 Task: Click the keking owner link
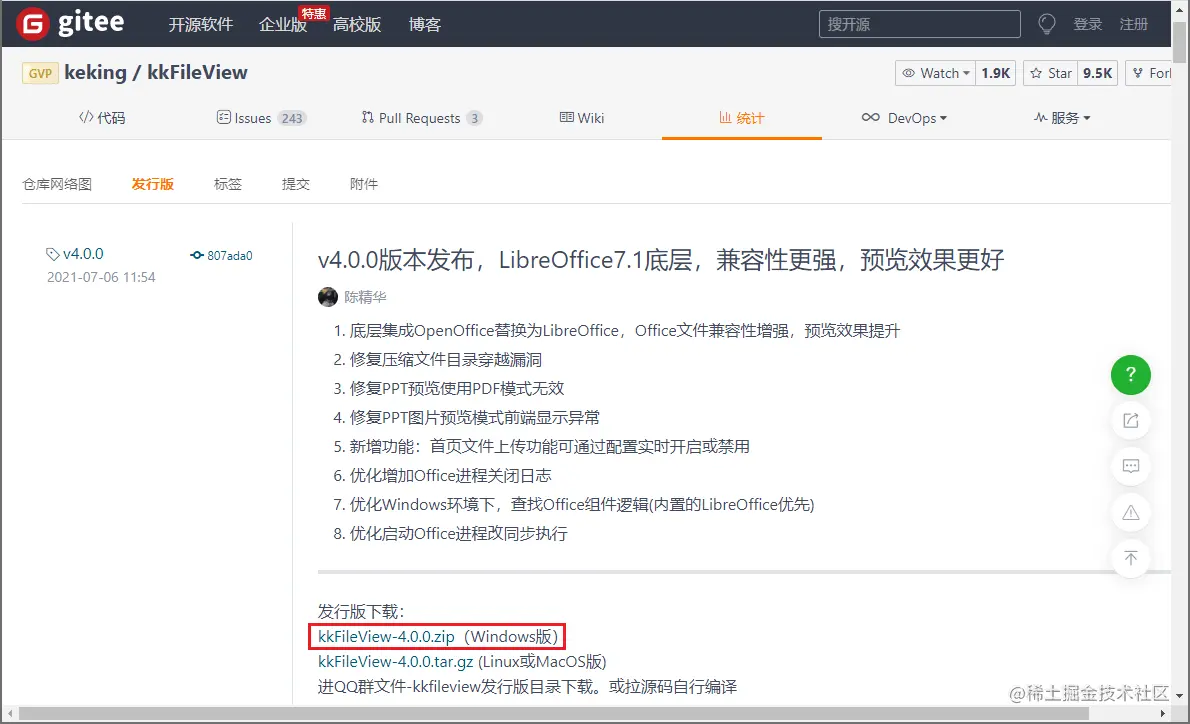pos(95,73)
